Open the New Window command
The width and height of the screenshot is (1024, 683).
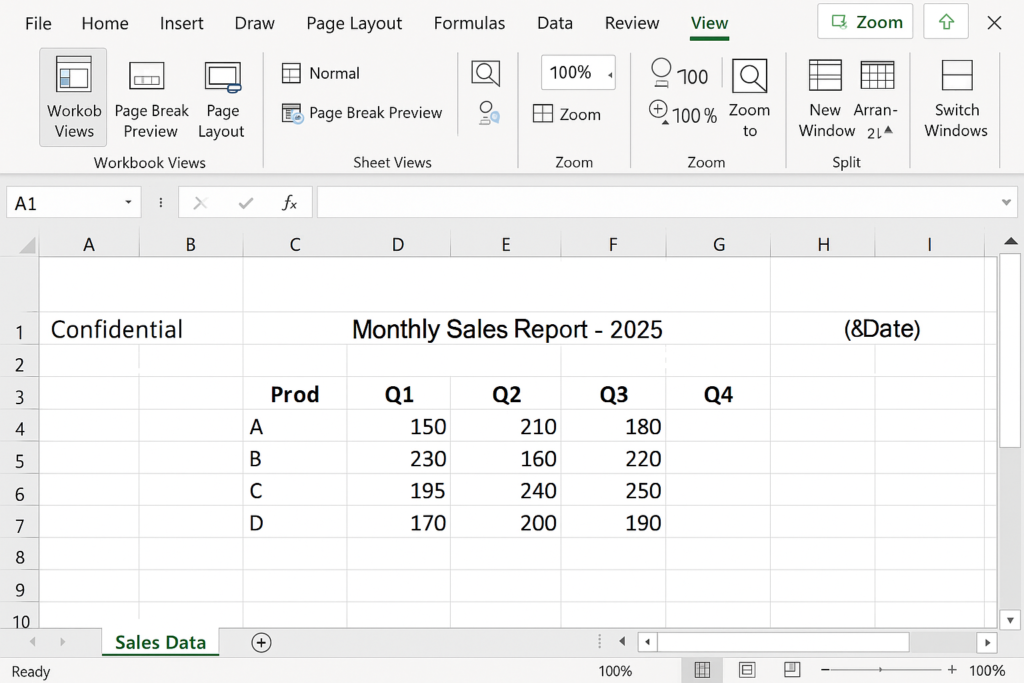825,76
